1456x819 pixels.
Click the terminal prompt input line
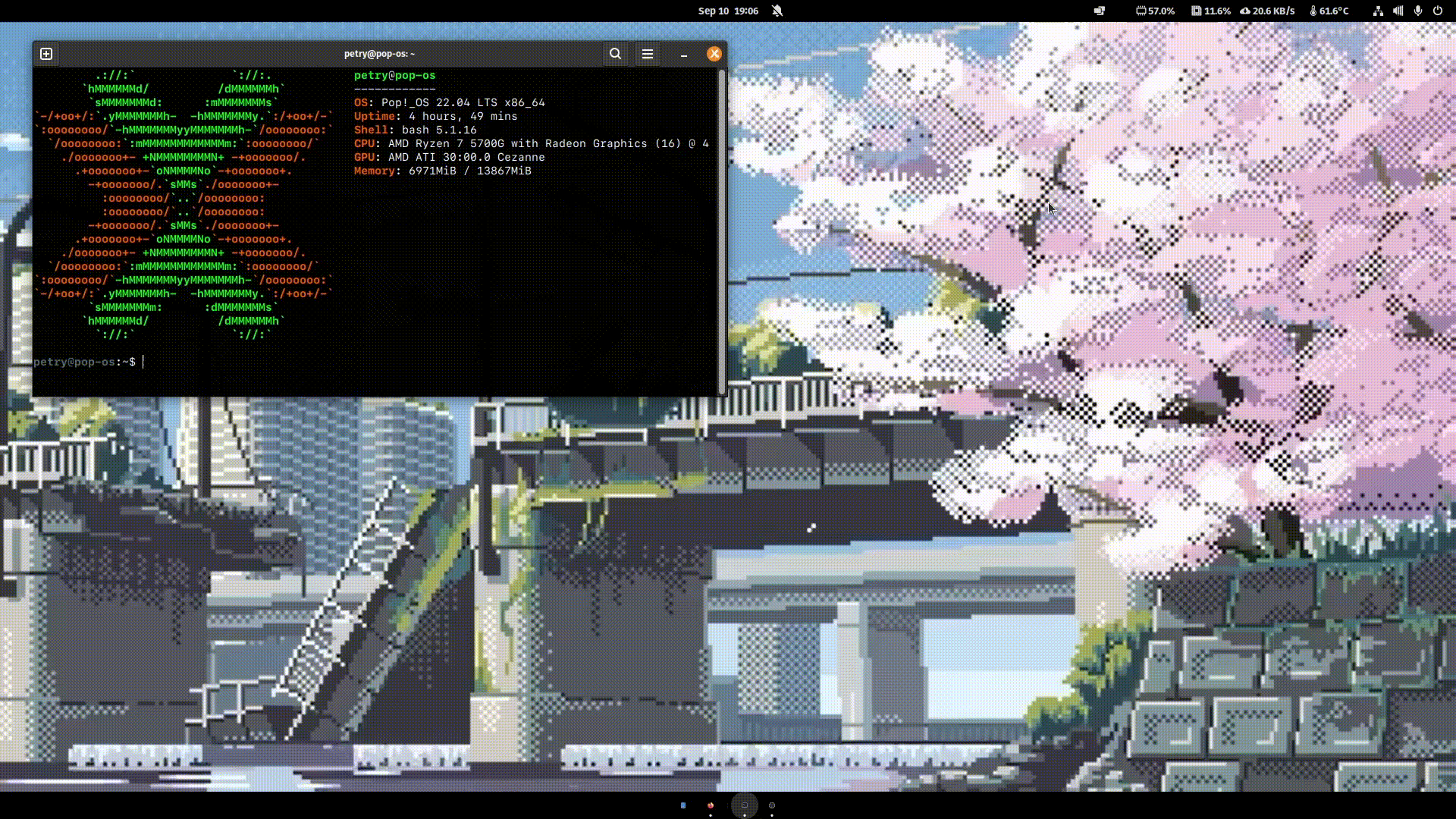pos(375,362)
